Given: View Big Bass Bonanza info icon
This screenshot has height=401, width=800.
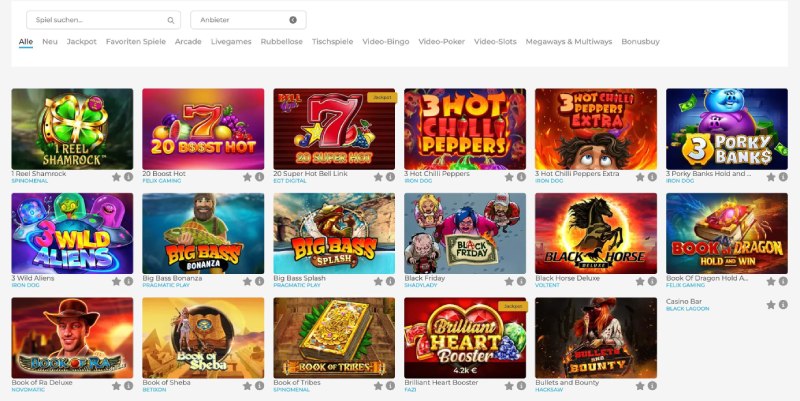Looking at the screenshot, I should (260, 282).
